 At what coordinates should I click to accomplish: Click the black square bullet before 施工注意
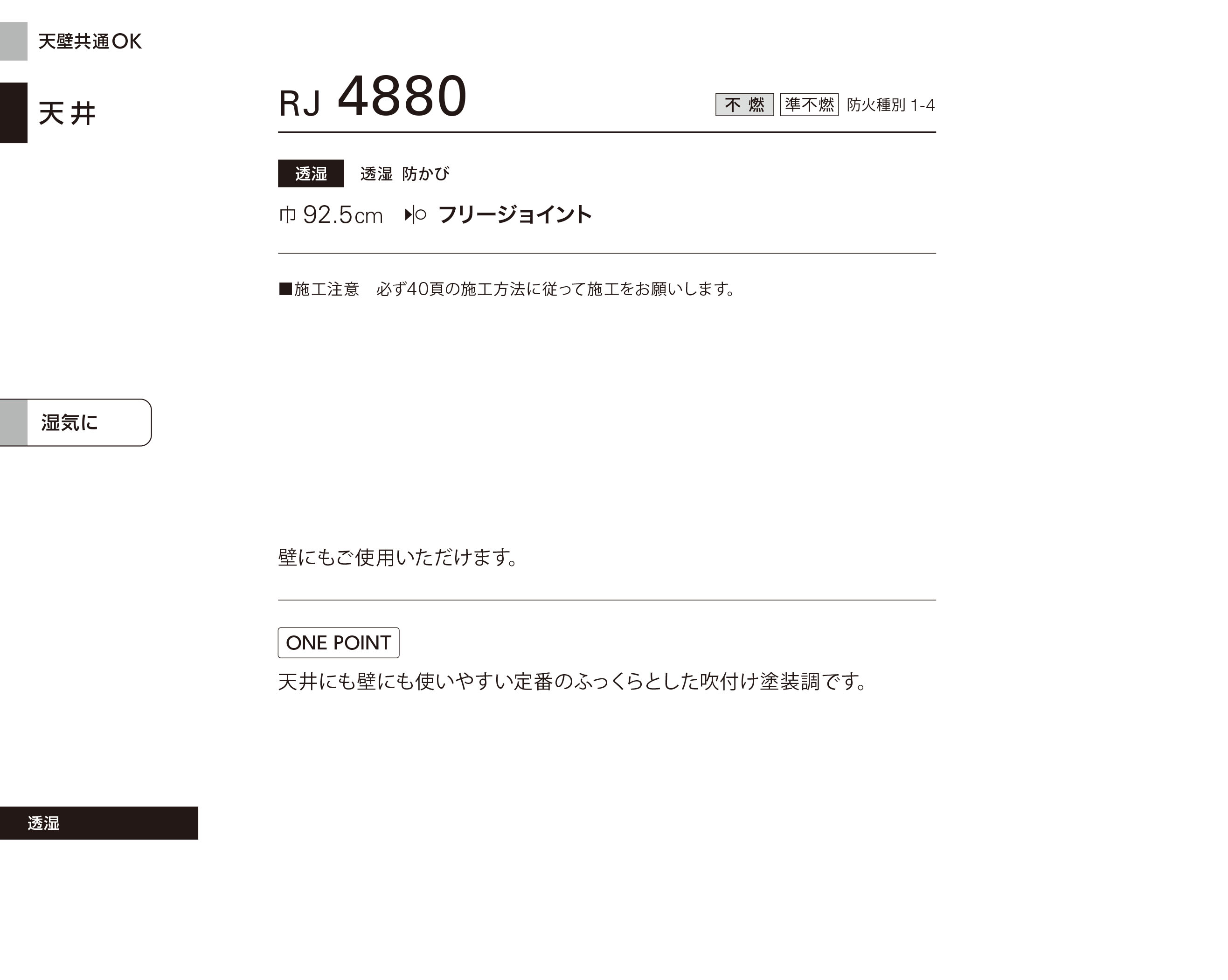[285, 289]
